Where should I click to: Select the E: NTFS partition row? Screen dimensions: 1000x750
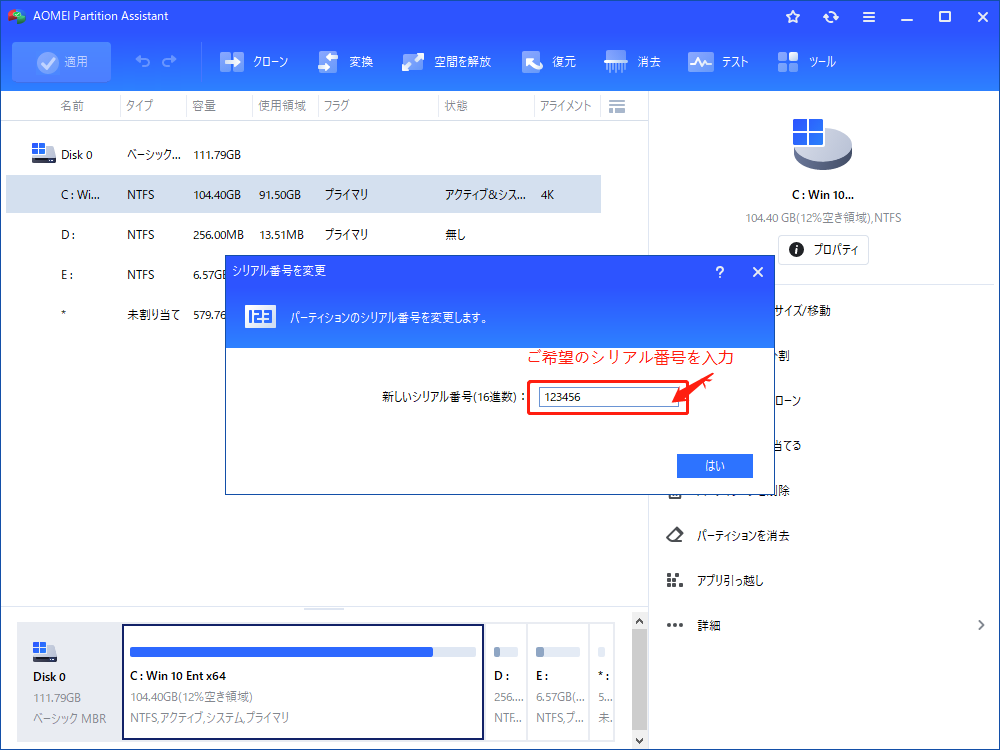click(115, 274)
